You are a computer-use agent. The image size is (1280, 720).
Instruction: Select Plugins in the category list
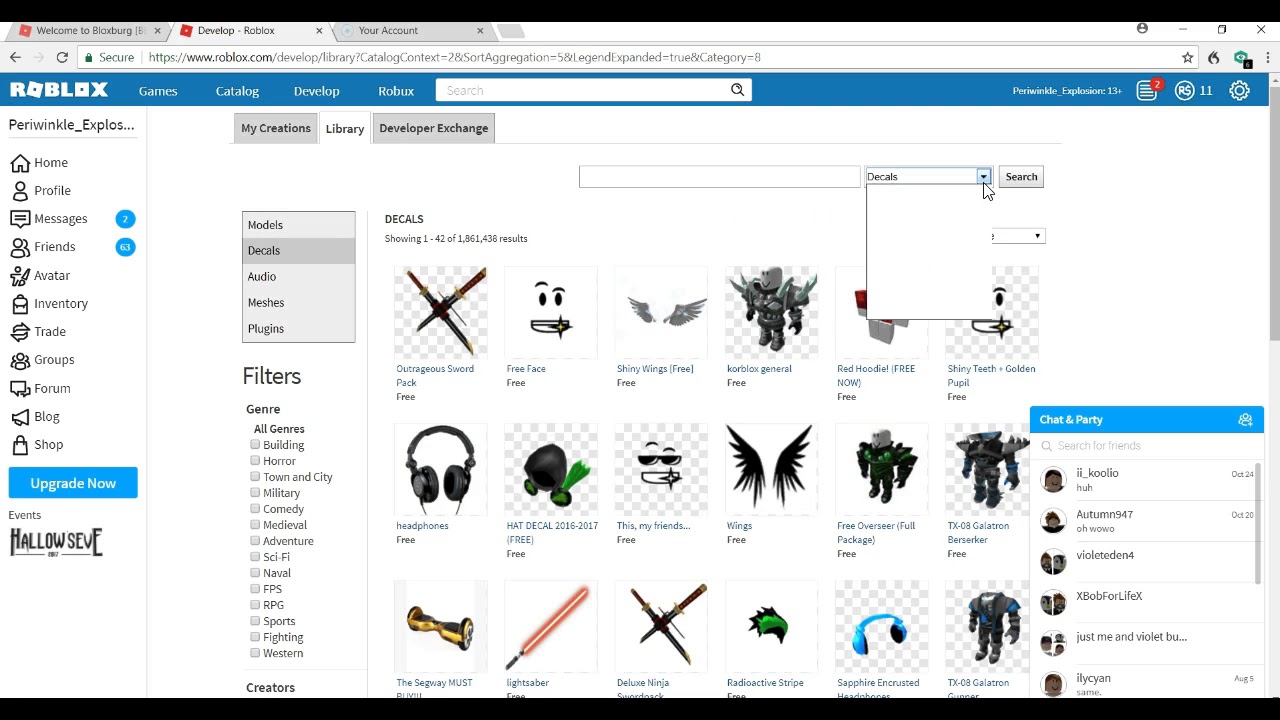(x=299, y=329)
